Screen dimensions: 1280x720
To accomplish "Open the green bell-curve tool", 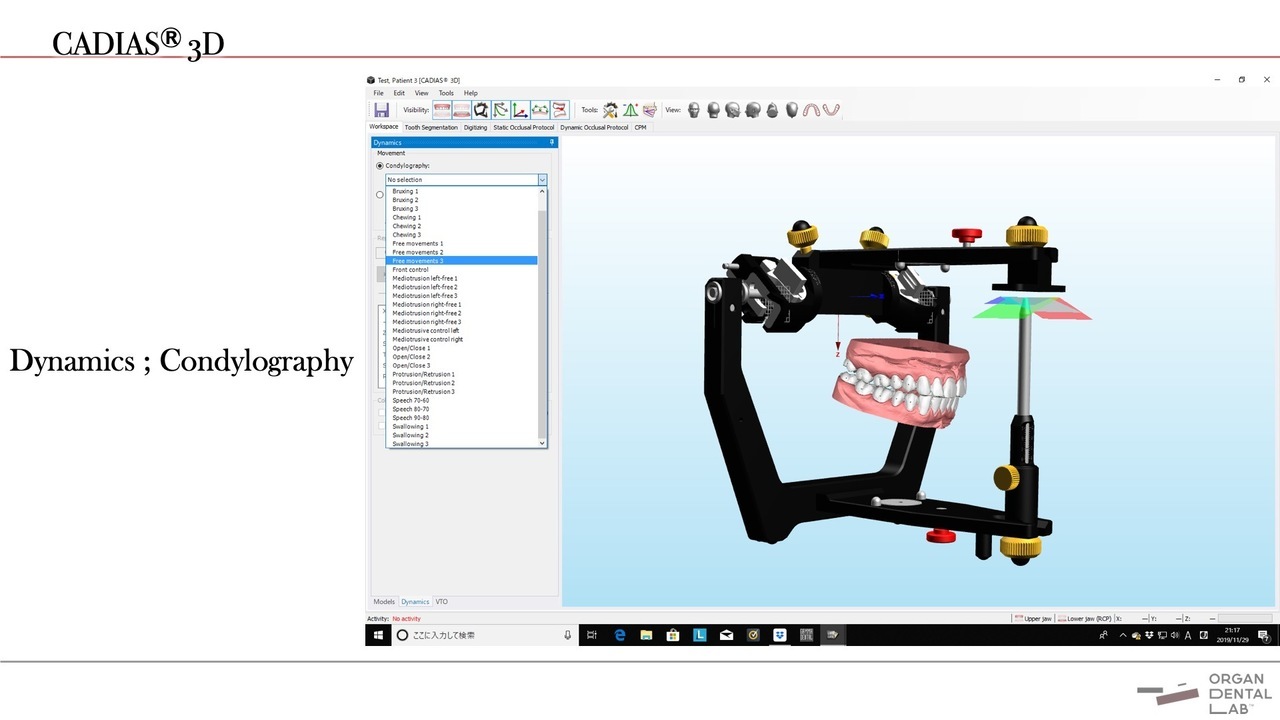I will (x=630, y=110).
